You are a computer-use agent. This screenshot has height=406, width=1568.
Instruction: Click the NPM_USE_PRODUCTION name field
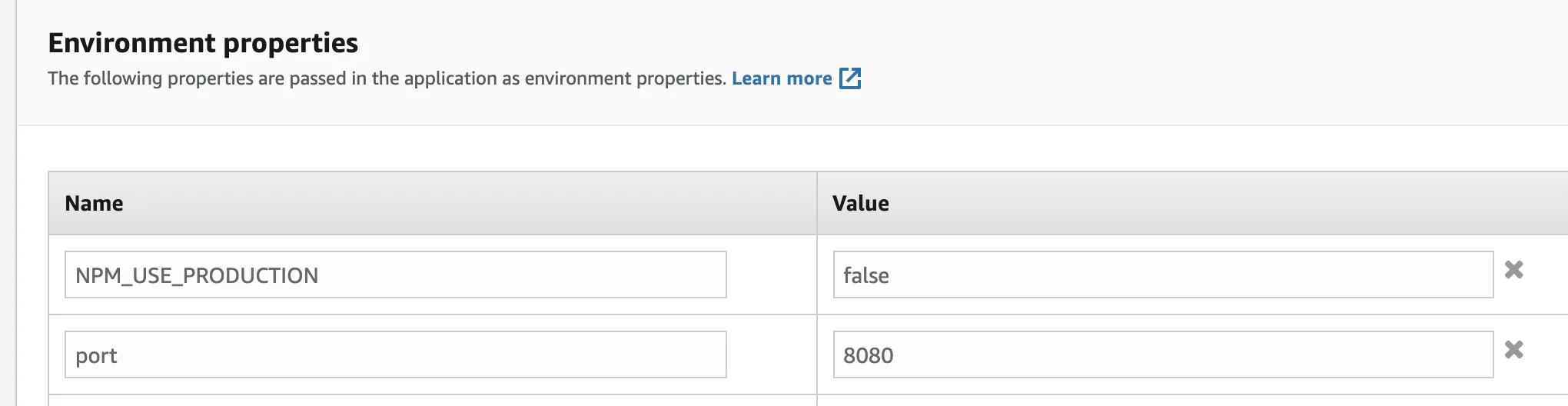[x=395, y=275]
